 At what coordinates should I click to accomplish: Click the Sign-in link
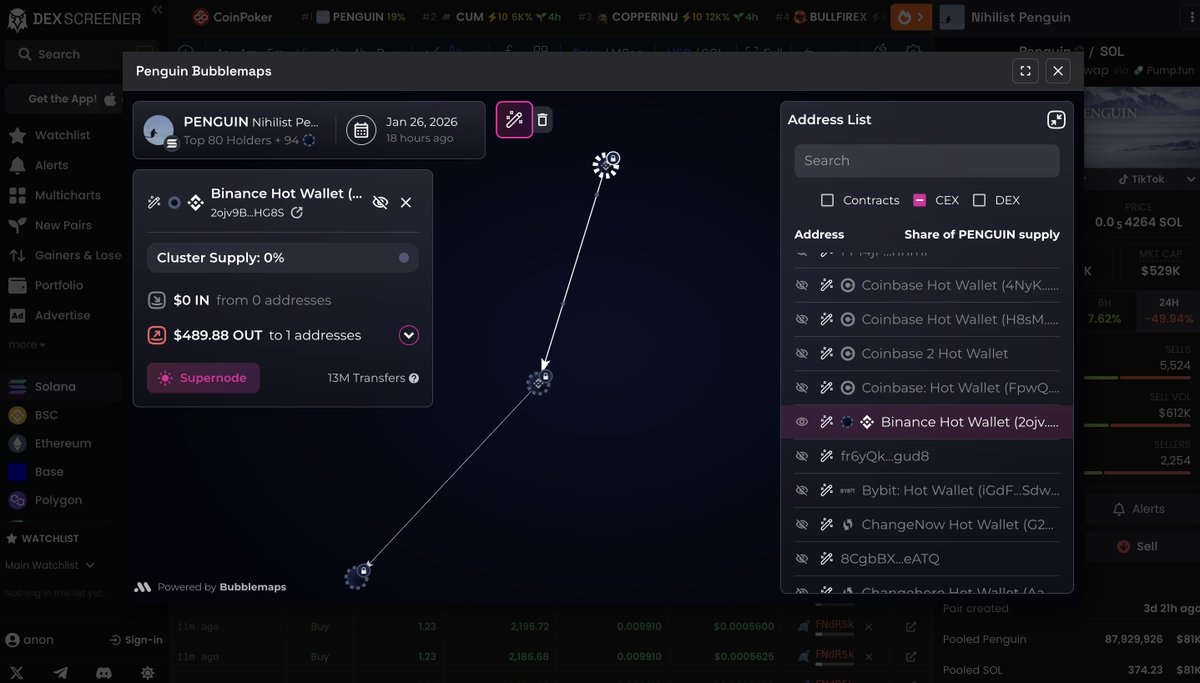pyautogui.click(x=136, y=640)
